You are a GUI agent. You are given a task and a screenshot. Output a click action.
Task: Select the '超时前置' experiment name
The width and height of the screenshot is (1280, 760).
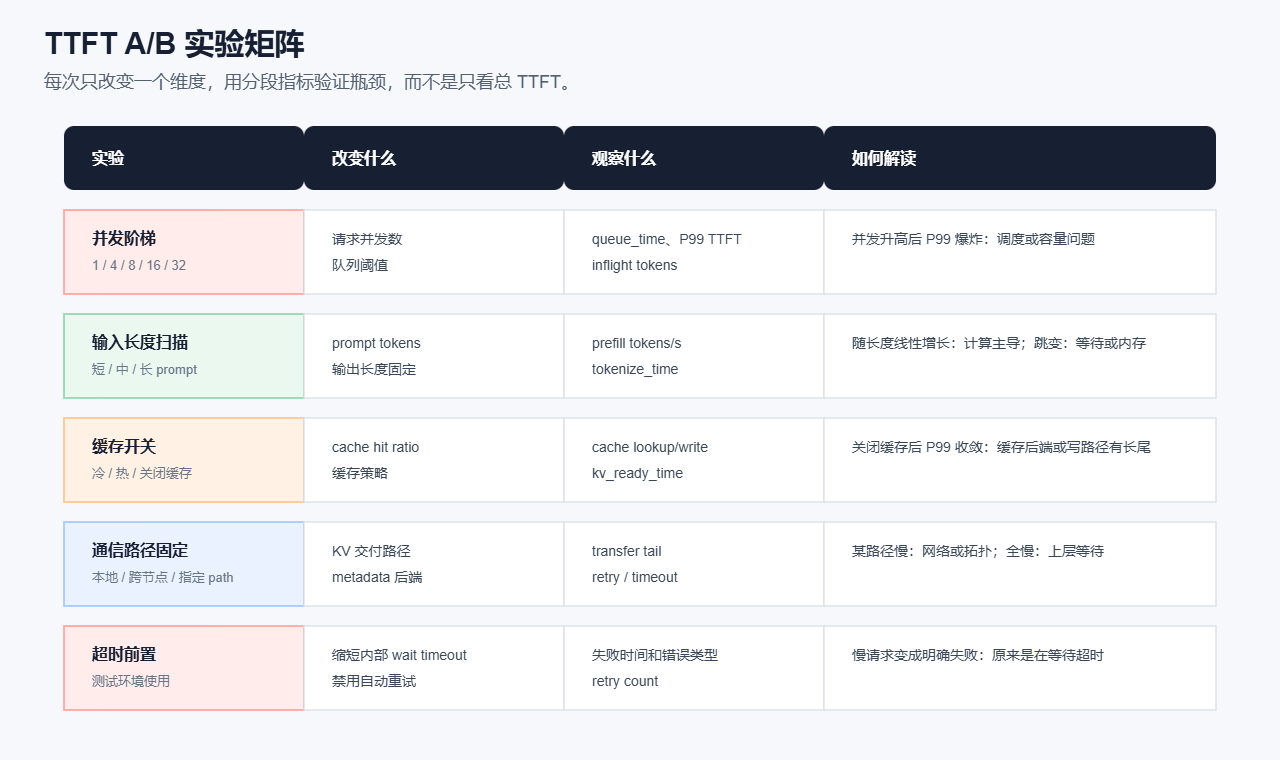tap(124, 655)
